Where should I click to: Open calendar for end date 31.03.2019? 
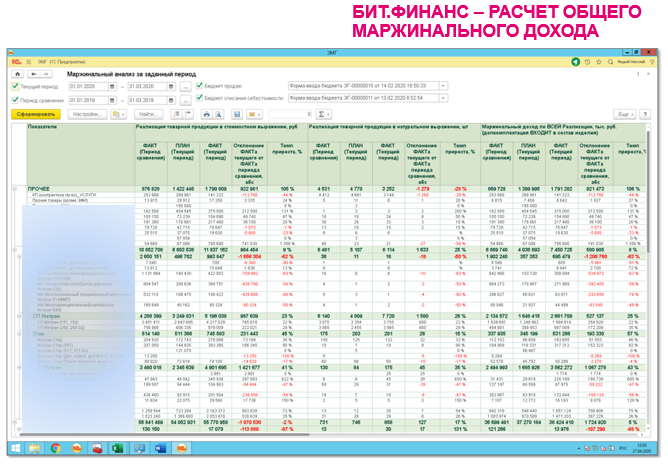pos(171,101)
